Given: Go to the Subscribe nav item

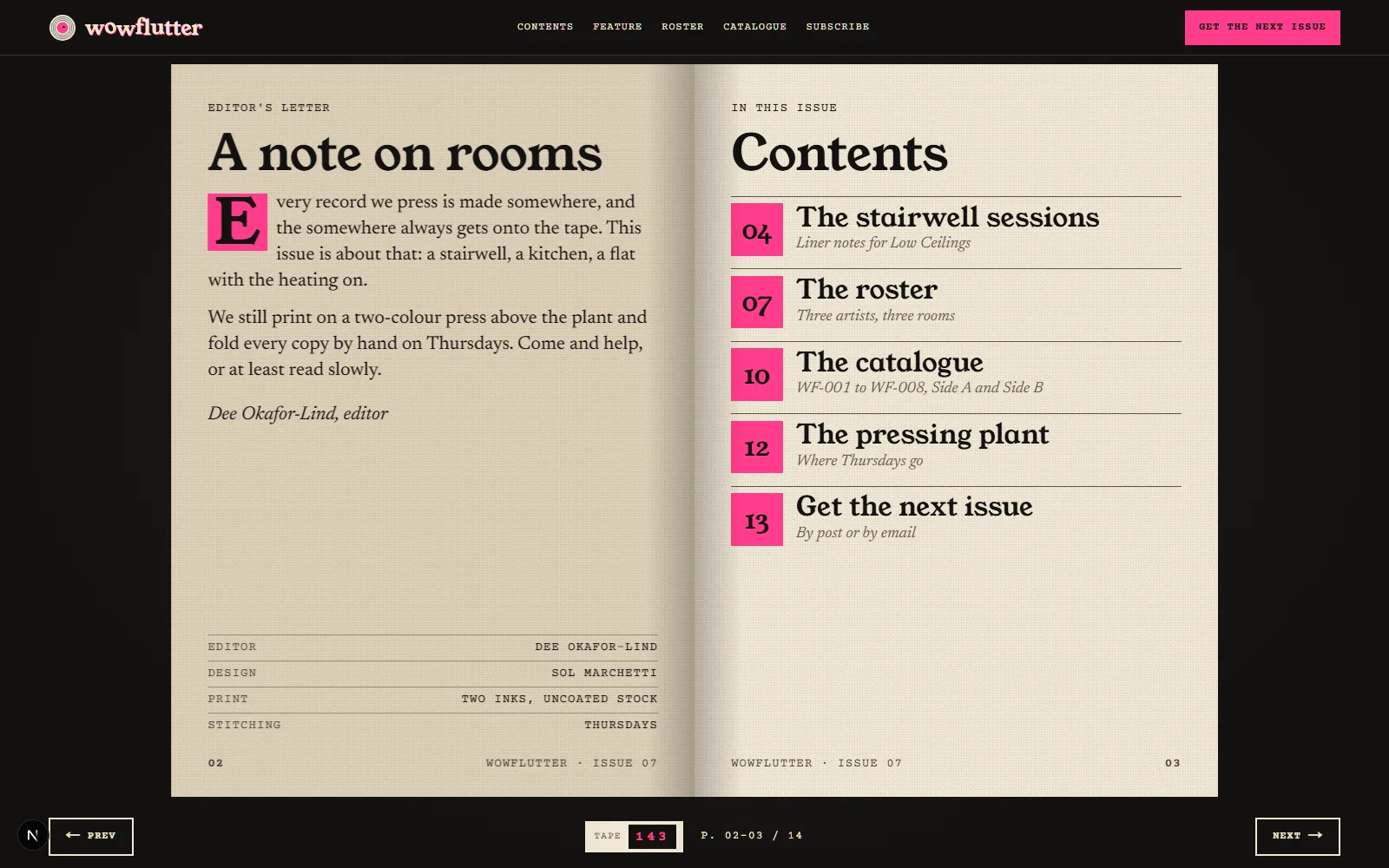Looking at the screenshot, I should click(x=837, y=27).
